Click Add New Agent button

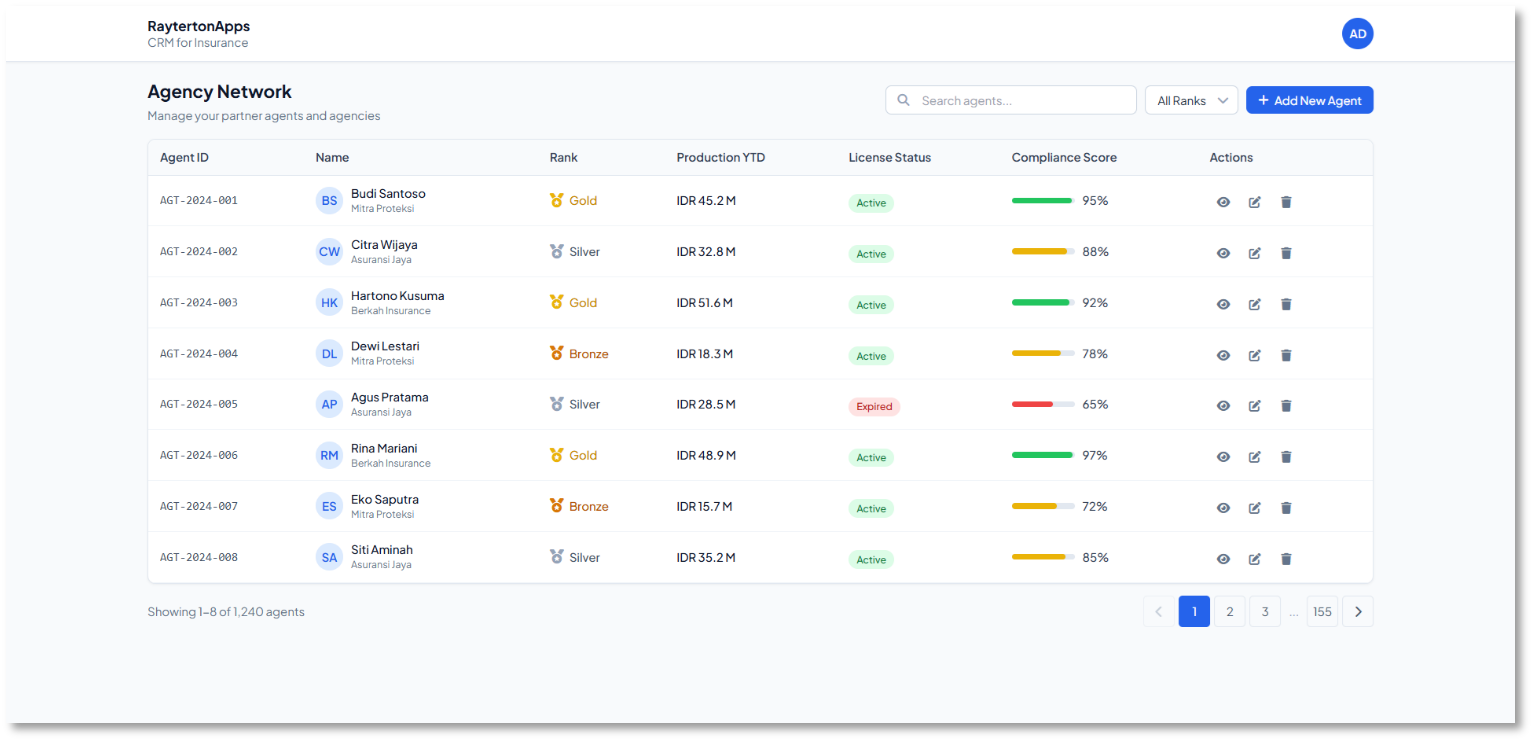1309,100
